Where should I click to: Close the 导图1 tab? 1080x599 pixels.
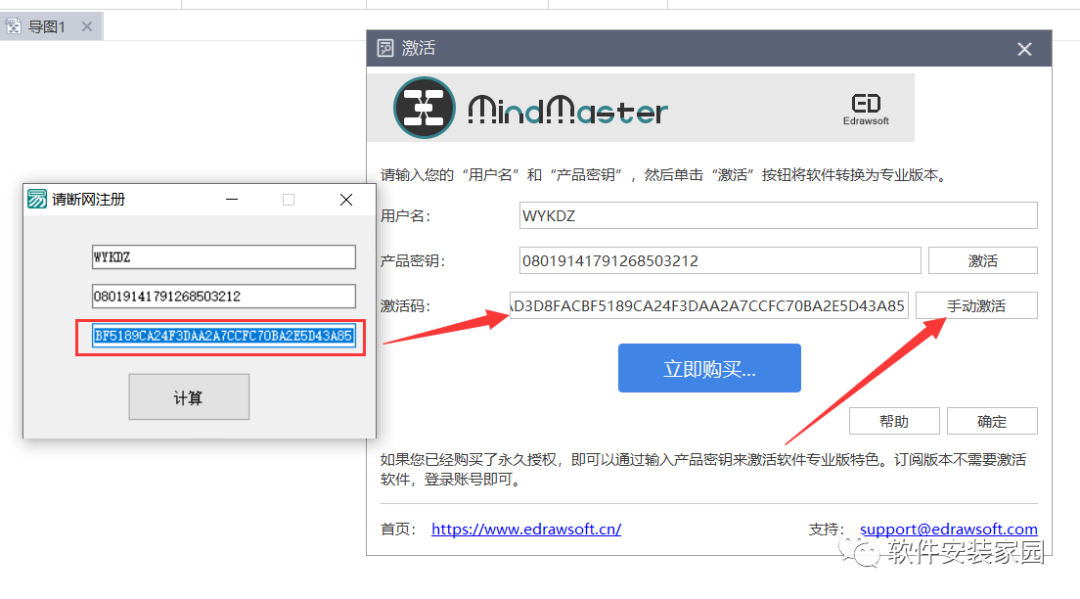[87, 27]
